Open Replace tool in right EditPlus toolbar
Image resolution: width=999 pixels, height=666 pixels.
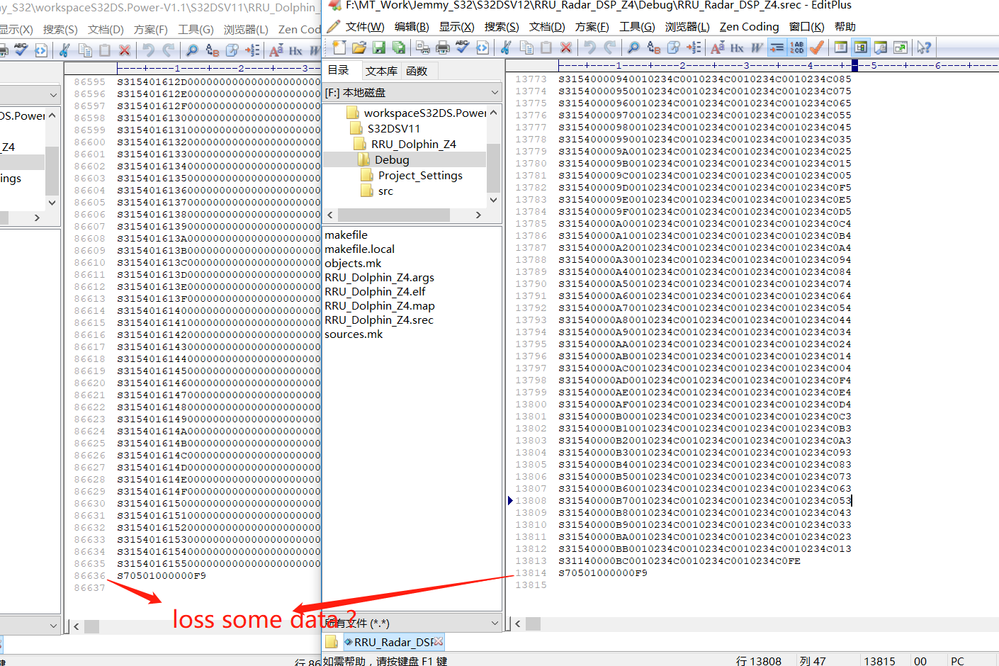point(654,48)
